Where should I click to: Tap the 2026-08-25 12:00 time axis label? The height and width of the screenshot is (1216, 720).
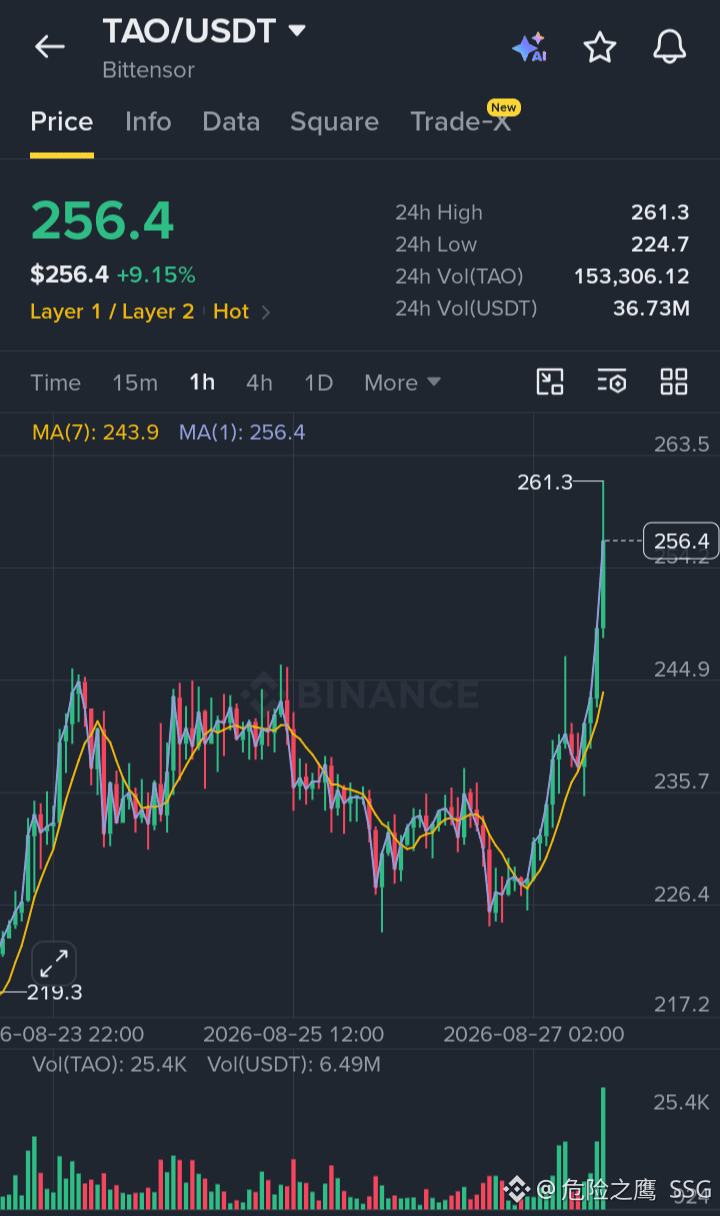(293, 1034)
